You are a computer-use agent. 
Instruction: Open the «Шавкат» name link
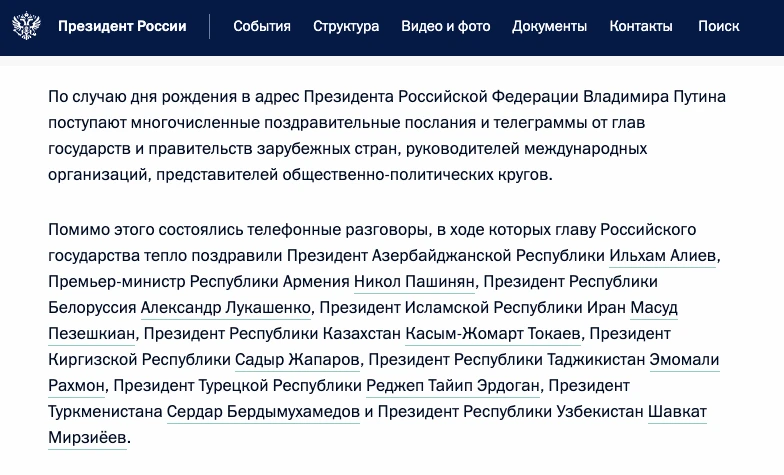(677, 412)
